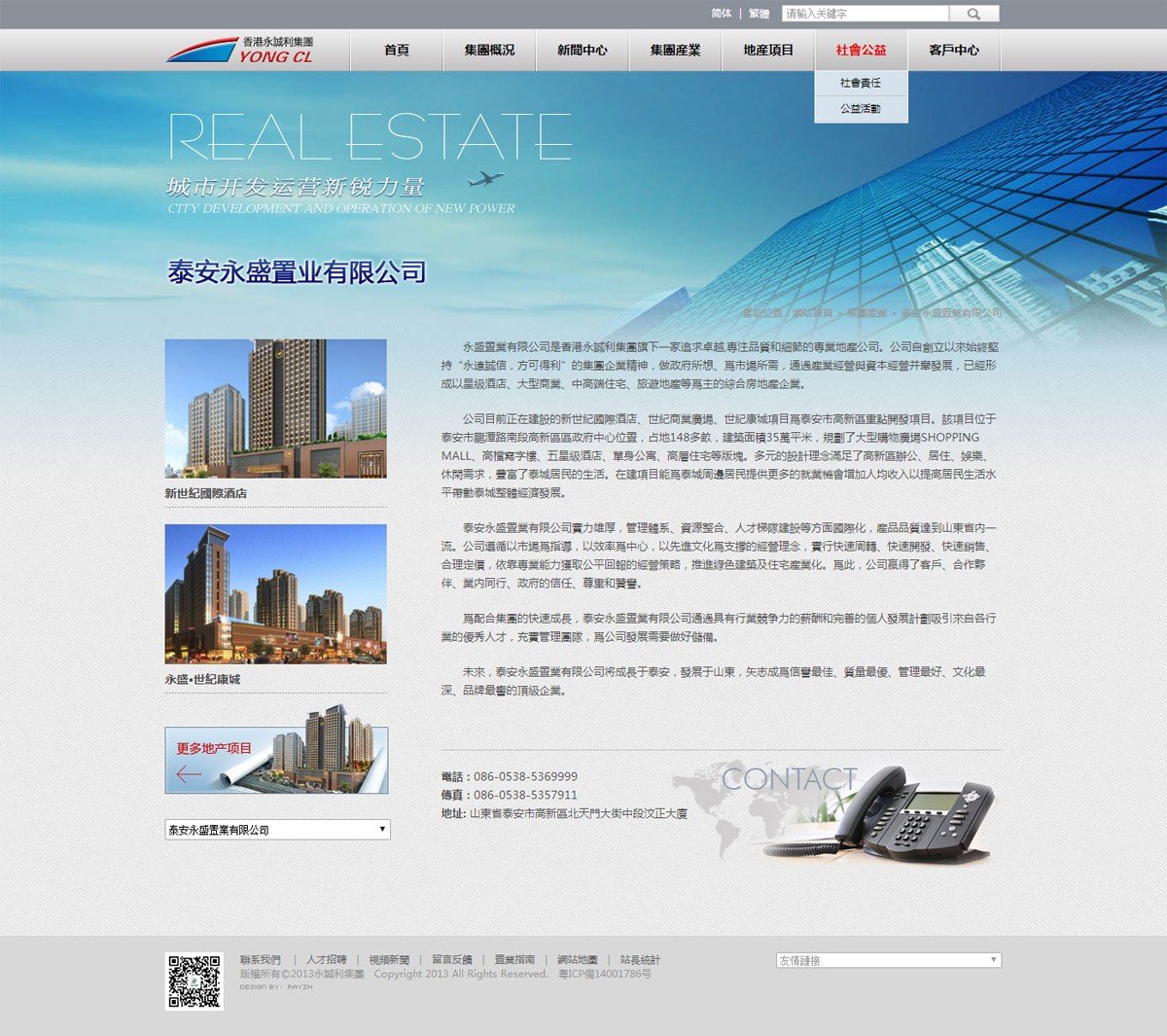Screen dimensions: 1167x1036
Task: Open the 地産項目 menu item
Action: click(x=768, y=50)
